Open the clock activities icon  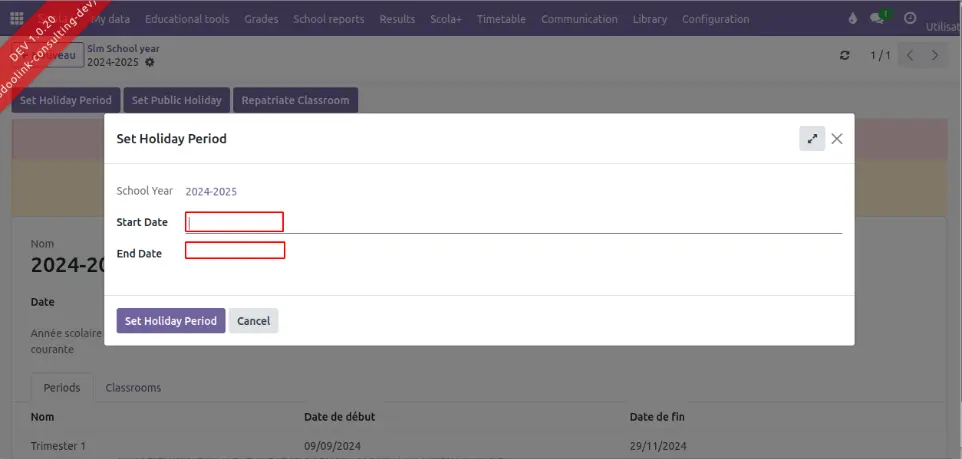click(x=909, y=19)
